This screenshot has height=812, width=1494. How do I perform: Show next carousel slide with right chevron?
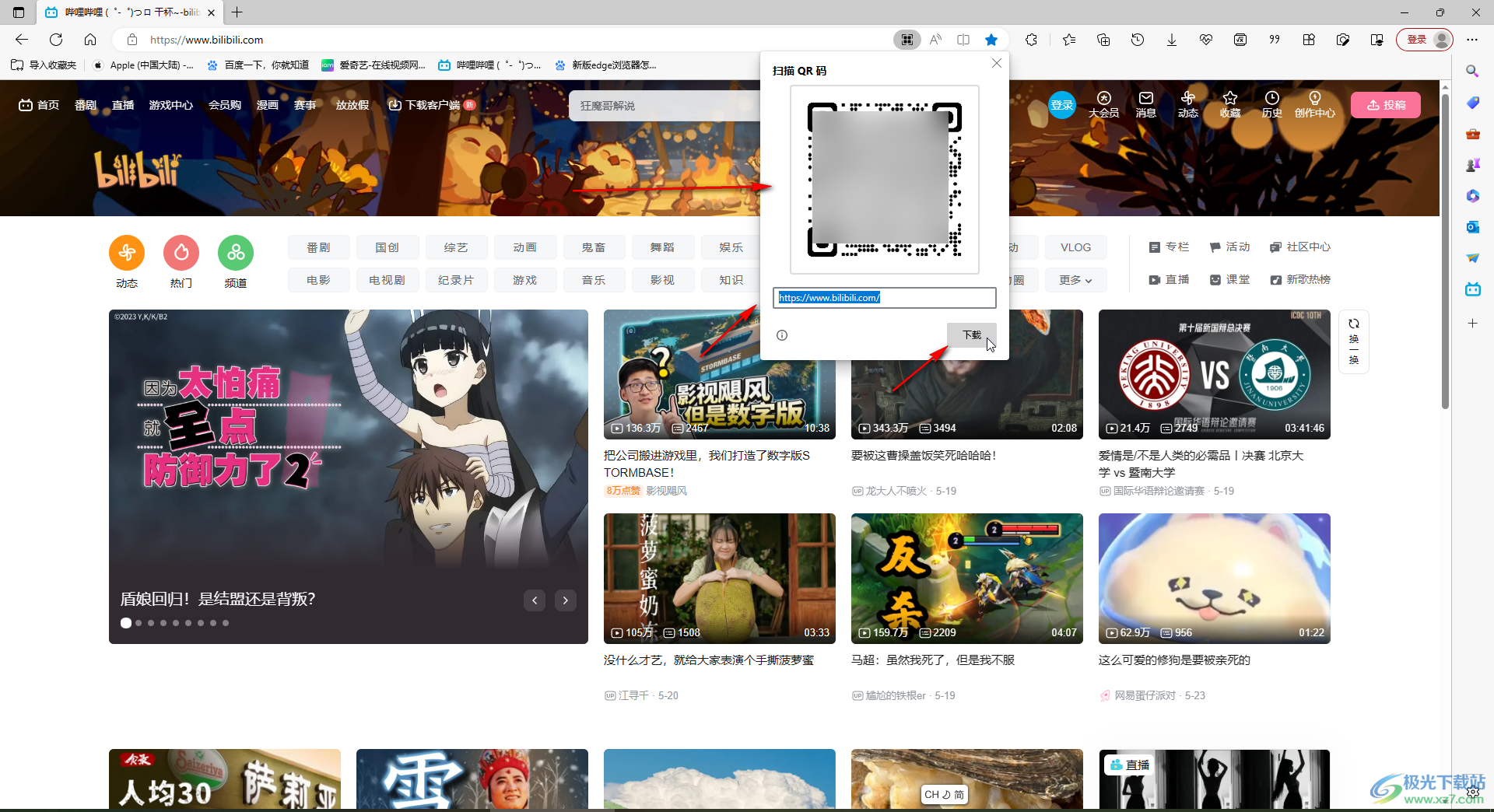point(566,600)
